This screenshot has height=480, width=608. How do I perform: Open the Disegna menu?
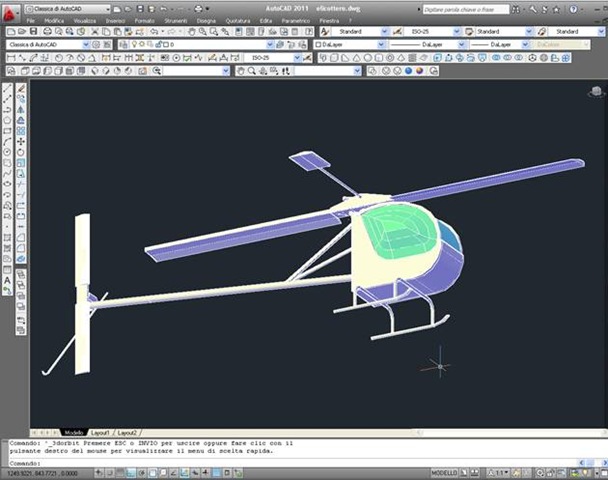pyautogui.click(x=206, y=20)
